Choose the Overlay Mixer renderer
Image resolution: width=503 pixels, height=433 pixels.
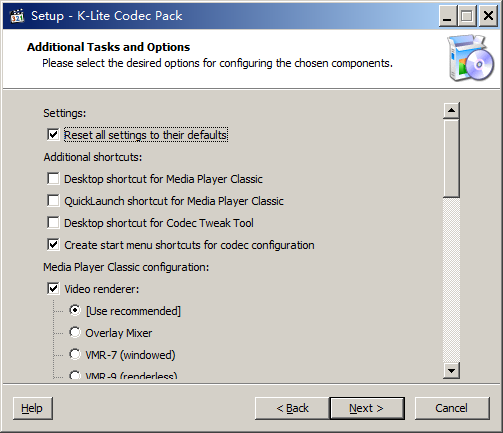coord(75,332)
